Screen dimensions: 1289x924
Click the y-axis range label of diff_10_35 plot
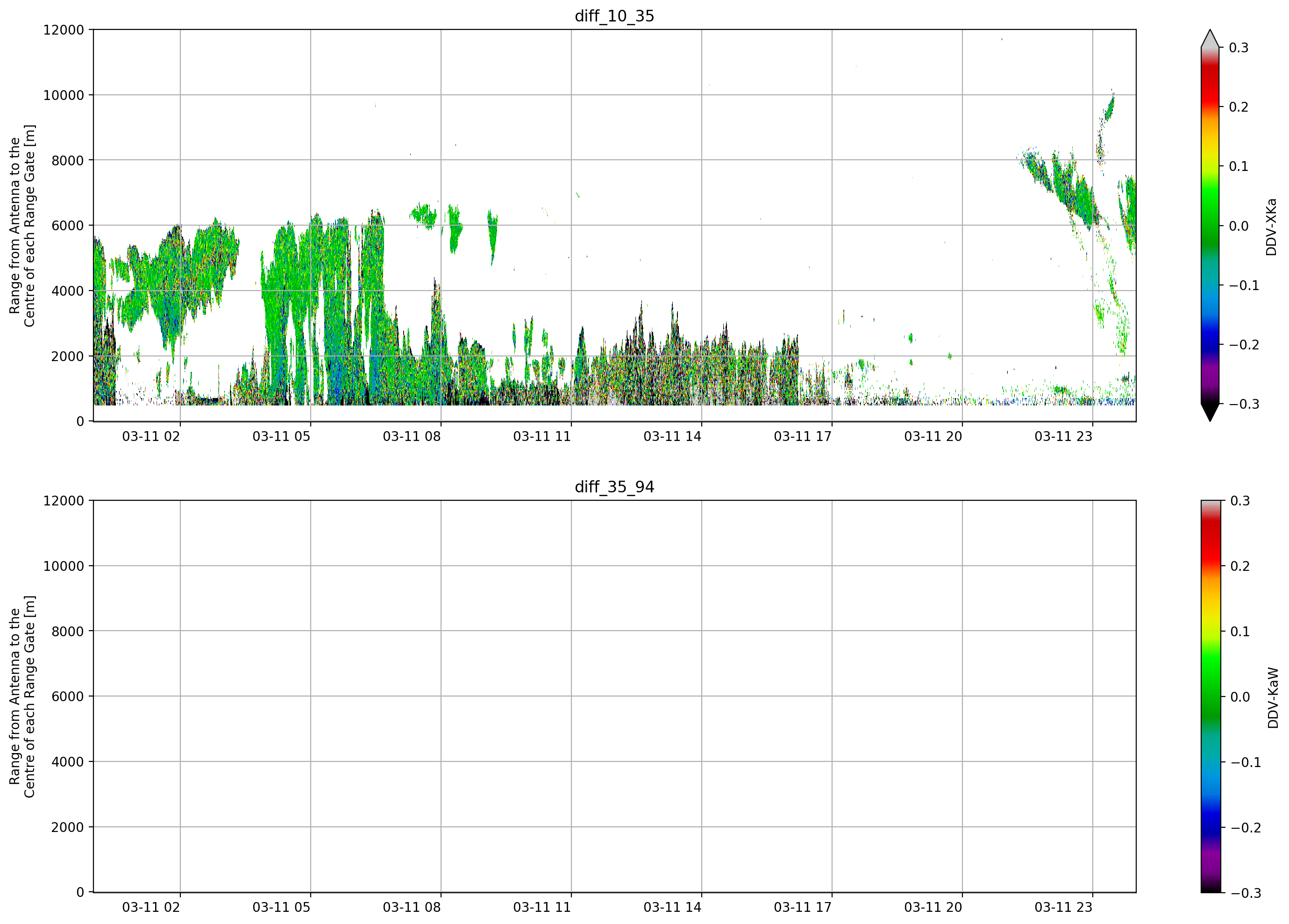click(22, 226)
